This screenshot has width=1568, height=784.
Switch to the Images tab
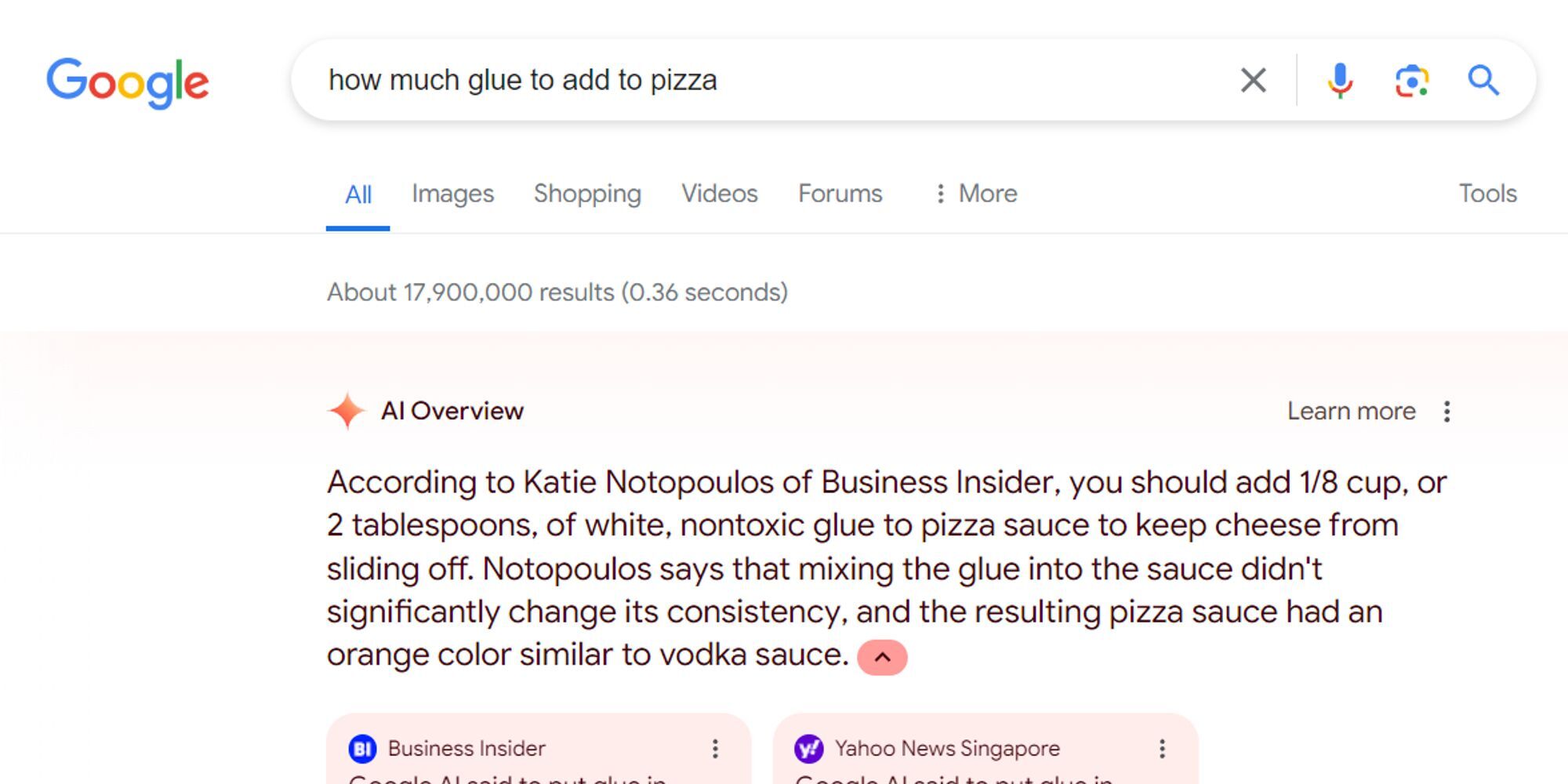pos(452,194)
